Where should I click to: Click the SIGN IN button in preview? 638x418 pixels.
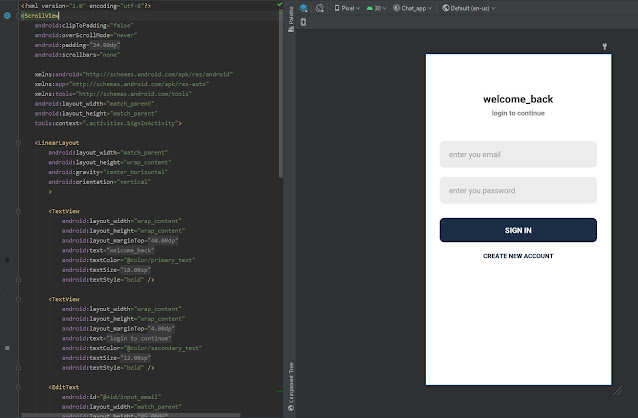[518, 230]
